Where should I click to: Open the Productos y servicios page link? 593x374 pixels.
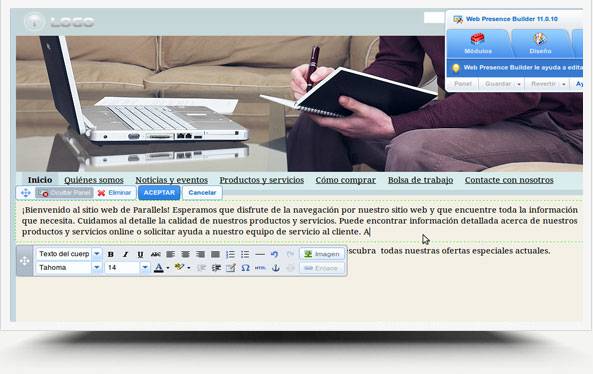262,180
